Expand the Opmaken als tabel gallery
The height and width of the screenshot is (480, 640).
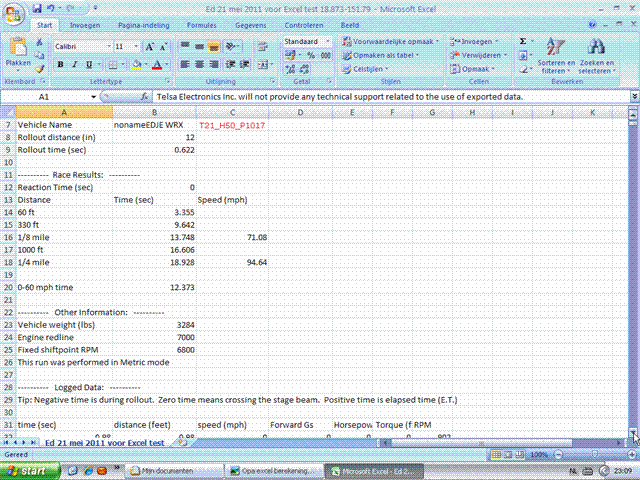[x=381, y=55]
